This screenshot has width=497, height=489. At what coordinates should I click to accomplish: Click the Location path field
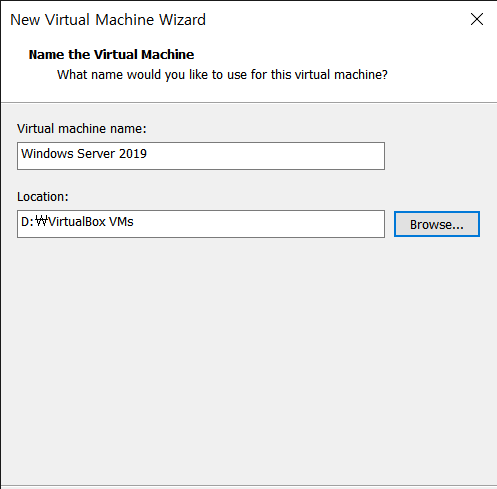click(x=201, y=224)
